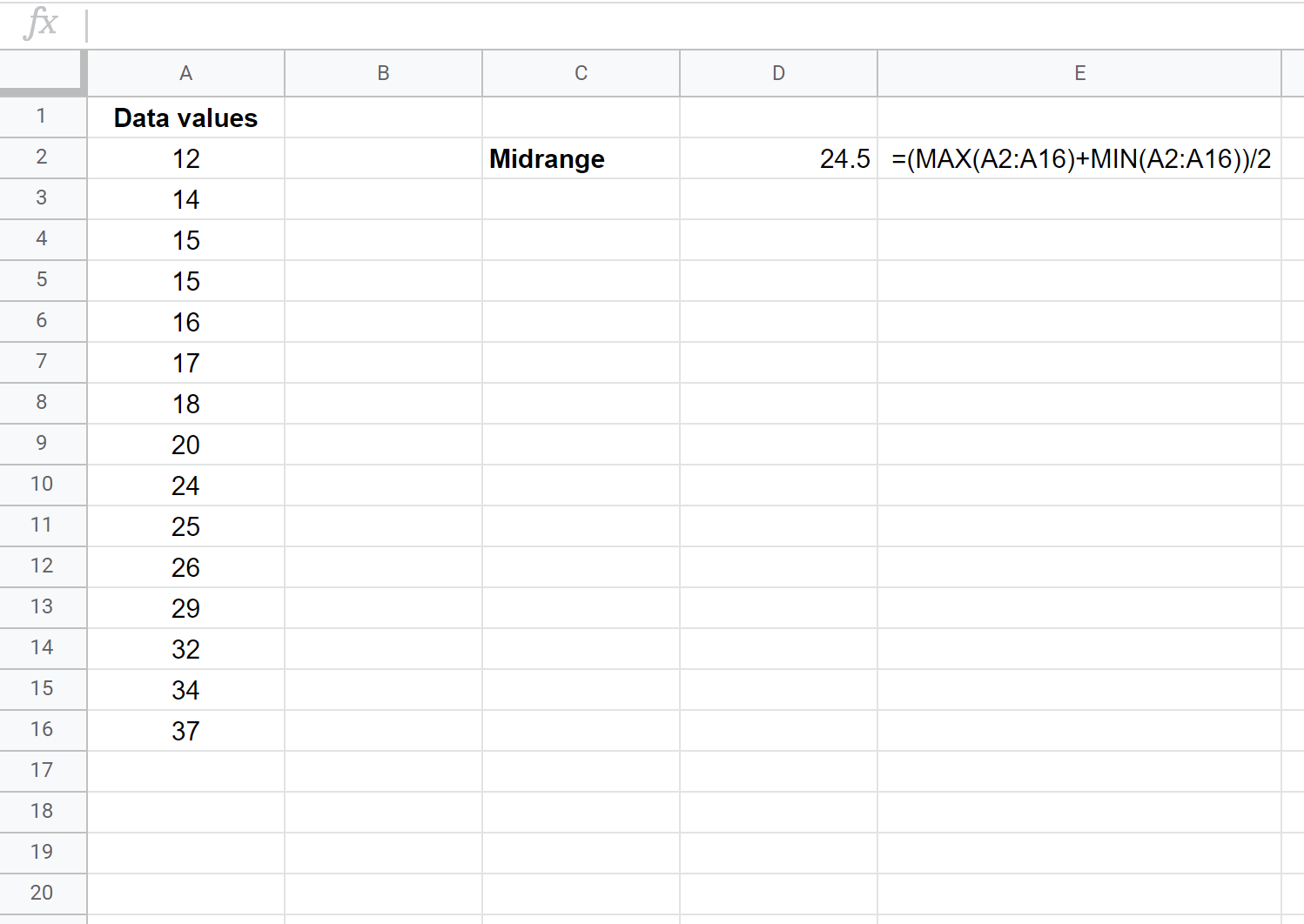This screenshot has height=924, width=1304.
Task: Select row 13 header
Action: coord(42,607)
